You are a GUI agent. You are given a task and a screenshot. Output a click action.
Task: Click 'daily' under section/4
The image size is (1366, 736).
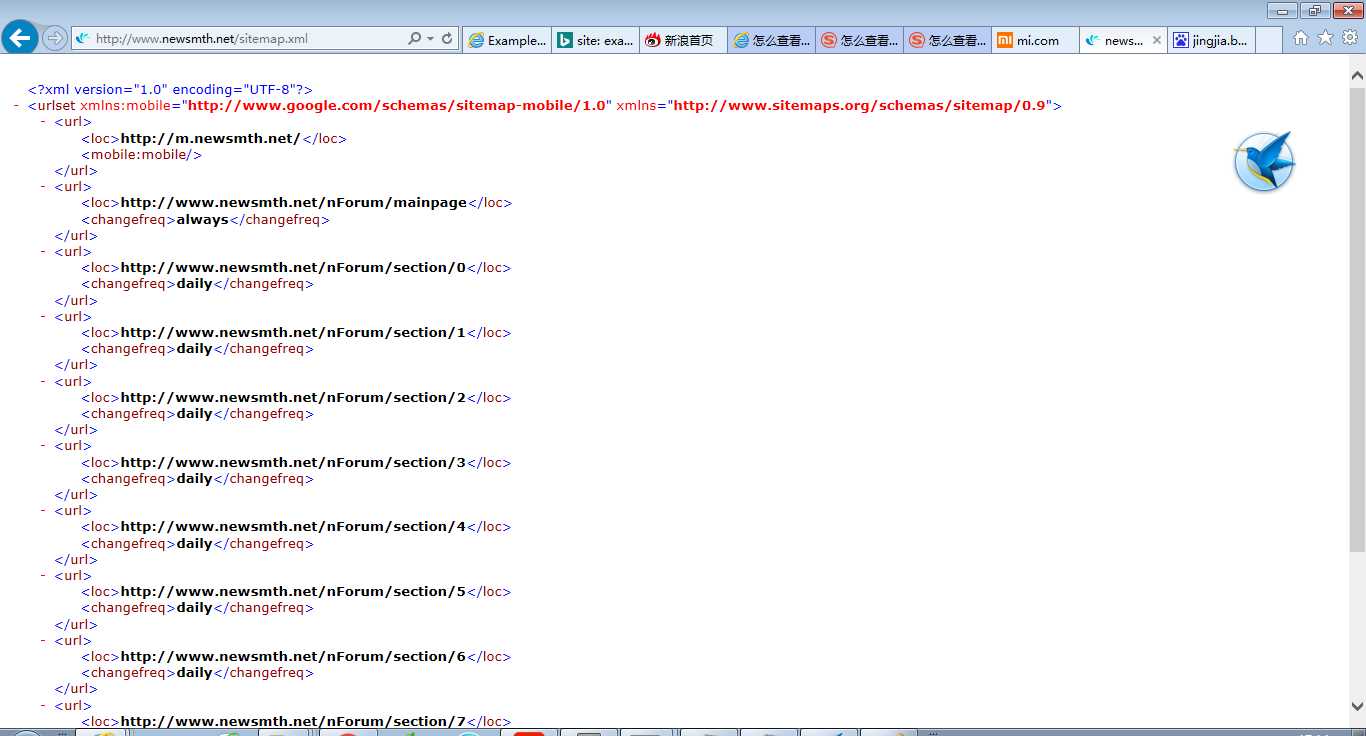[x=195, y=543]
